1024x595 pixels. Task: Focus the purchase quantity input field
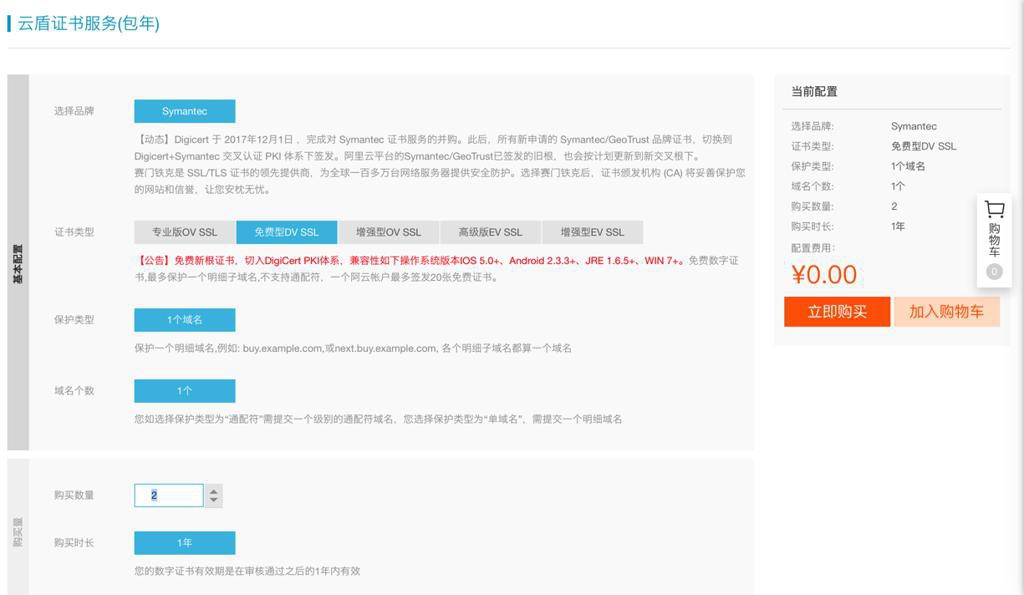click(x=169, y=495)
